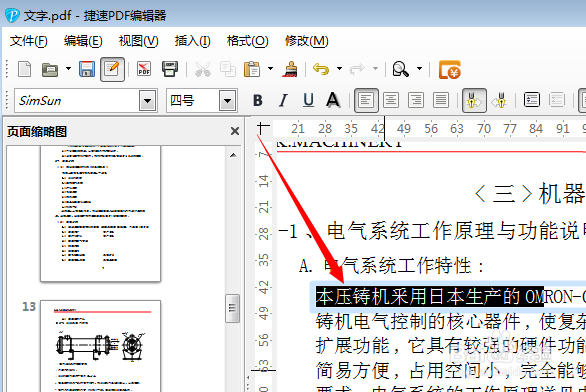Click the SimSun font name field

tap(77, 101)
